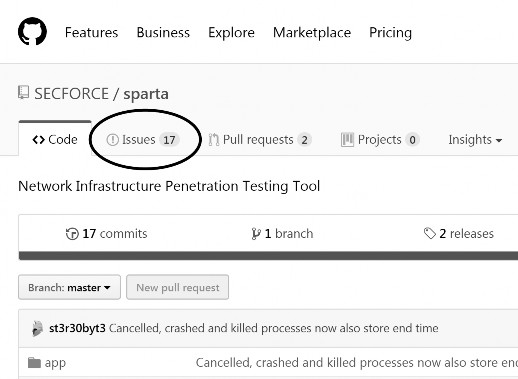
Task: Open the SECFORCE owner link
Action: click(71, 94)
